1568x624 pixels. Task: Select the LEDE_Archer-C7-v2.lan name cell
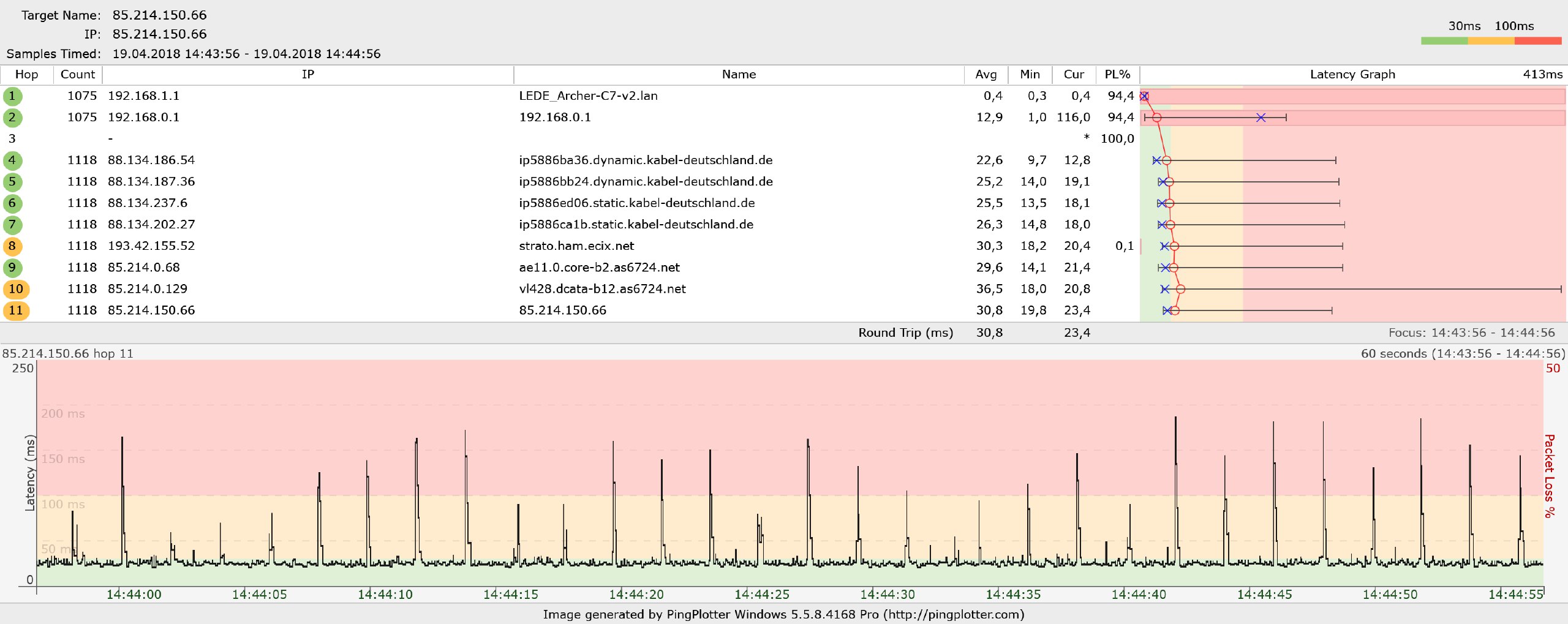click(x=589, y=96)
